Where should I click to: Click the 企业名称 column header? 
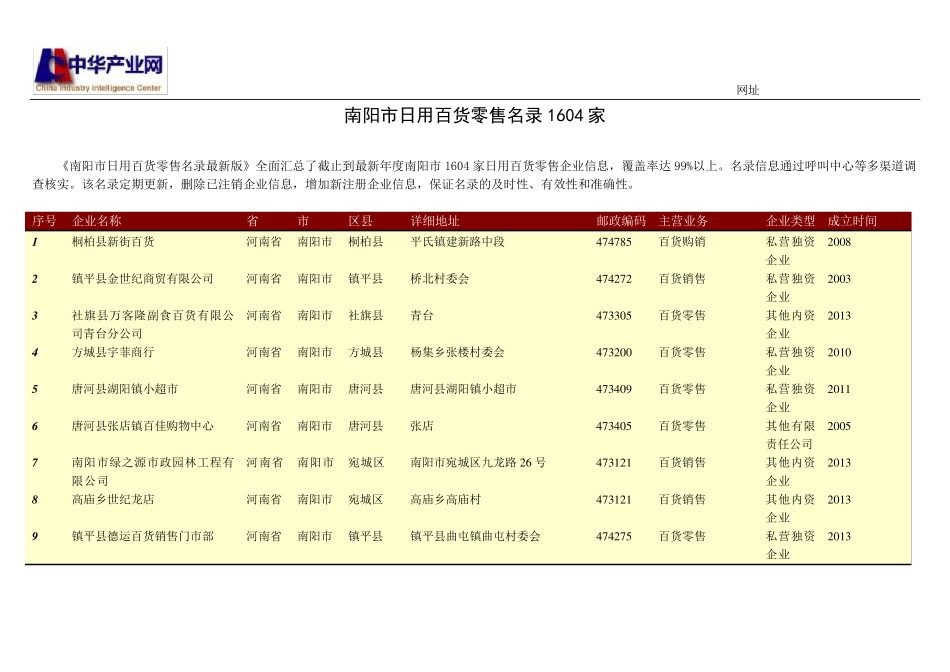tap(96, 221)
